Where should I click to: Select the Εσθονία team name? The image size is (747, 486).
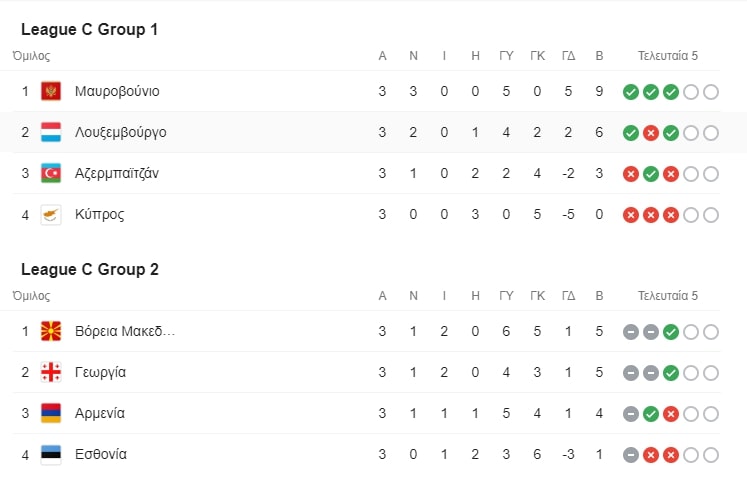(101, 455)
